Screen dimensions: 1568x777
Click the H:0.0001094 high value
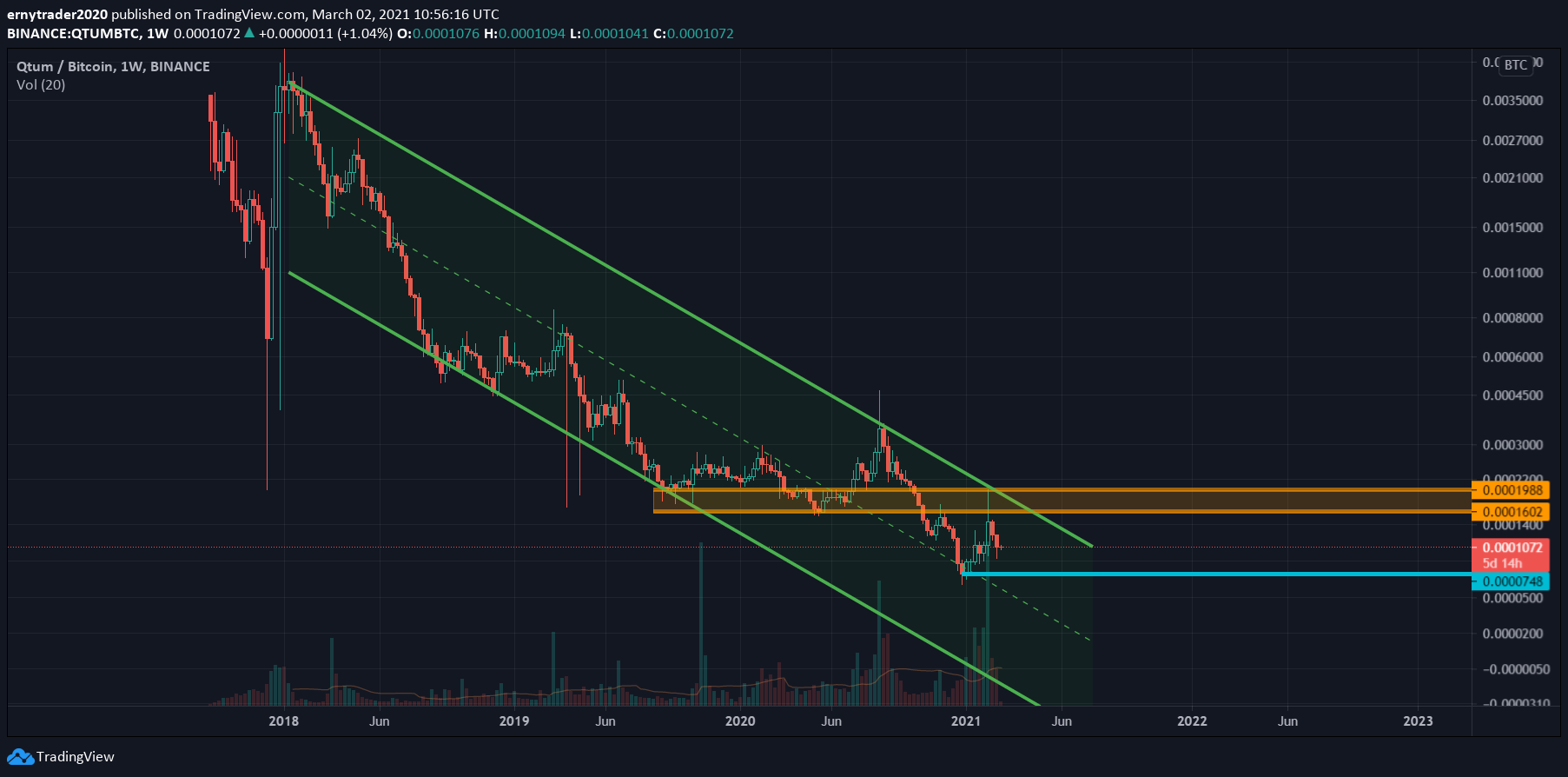(x=525, y=34)
